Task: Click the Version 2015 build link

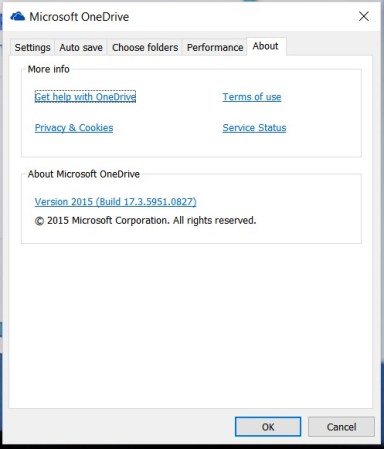Action: 115,202
